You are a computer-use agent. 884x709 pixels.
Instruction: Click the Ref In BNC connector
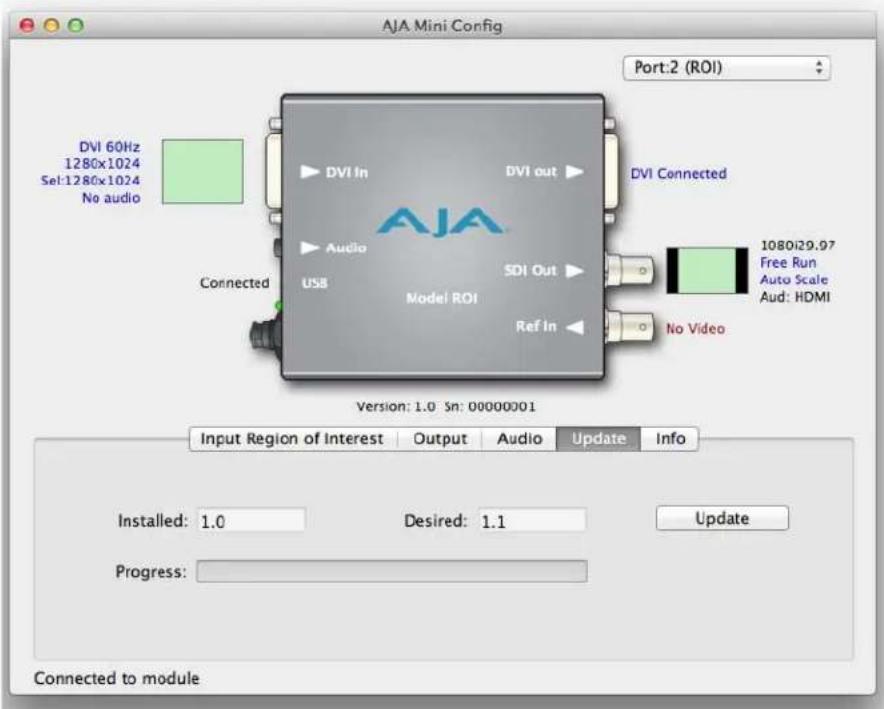[x=630, y=326]
